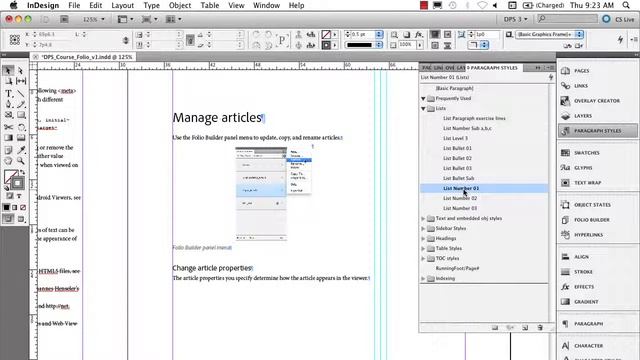This screenshot has width=640, height=360.
Task: Open the Layout menu
Action: pos(122,5)
